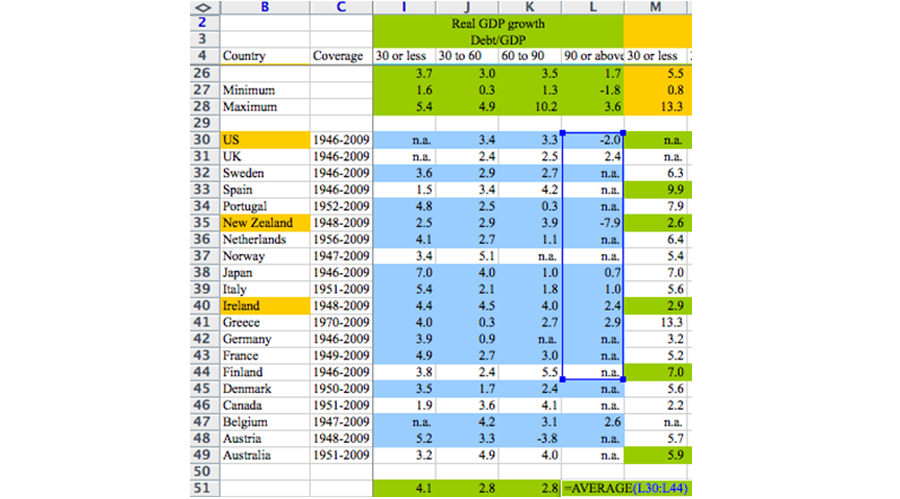Select the 'UK' country cell
900x499 pixels.
[265, 156]
